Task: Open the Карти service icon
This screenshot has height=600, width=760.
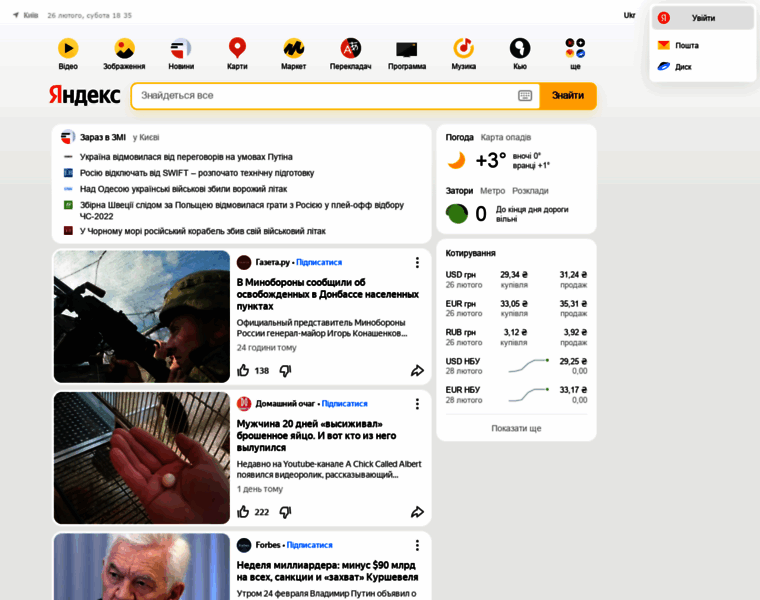Action: [237, 48]
